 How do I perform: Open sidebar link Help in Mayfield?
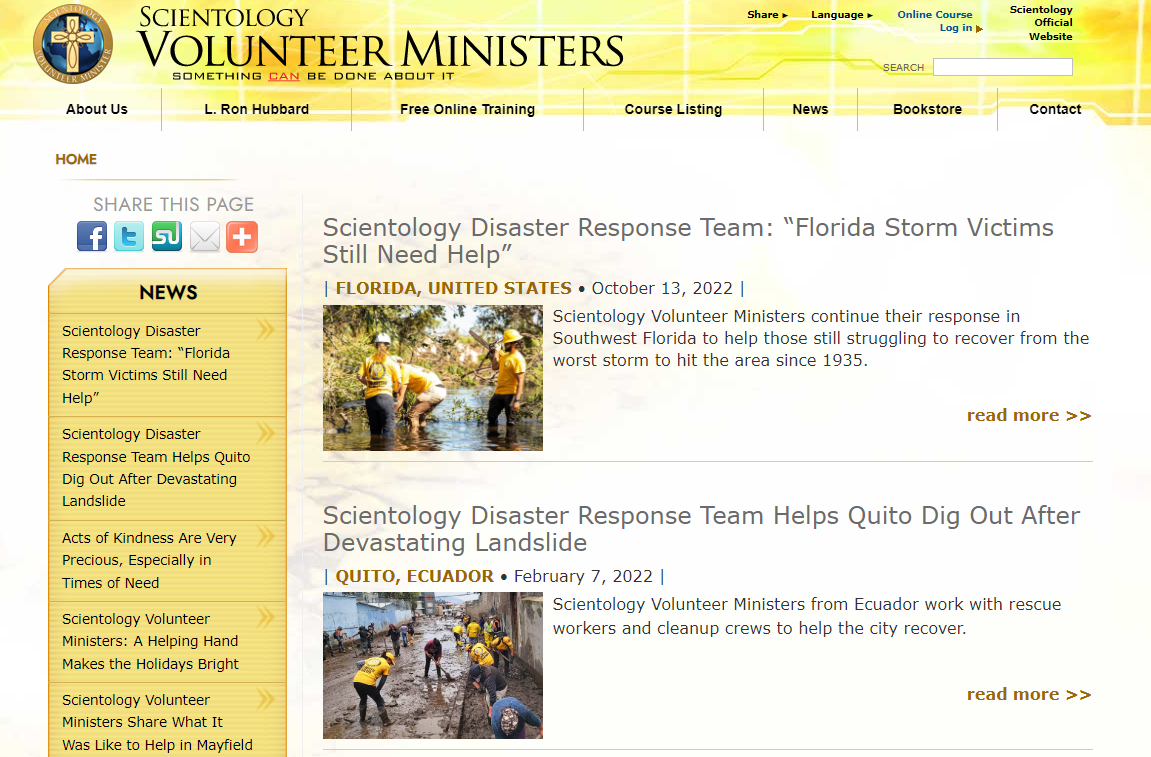(x=157, y=722)
